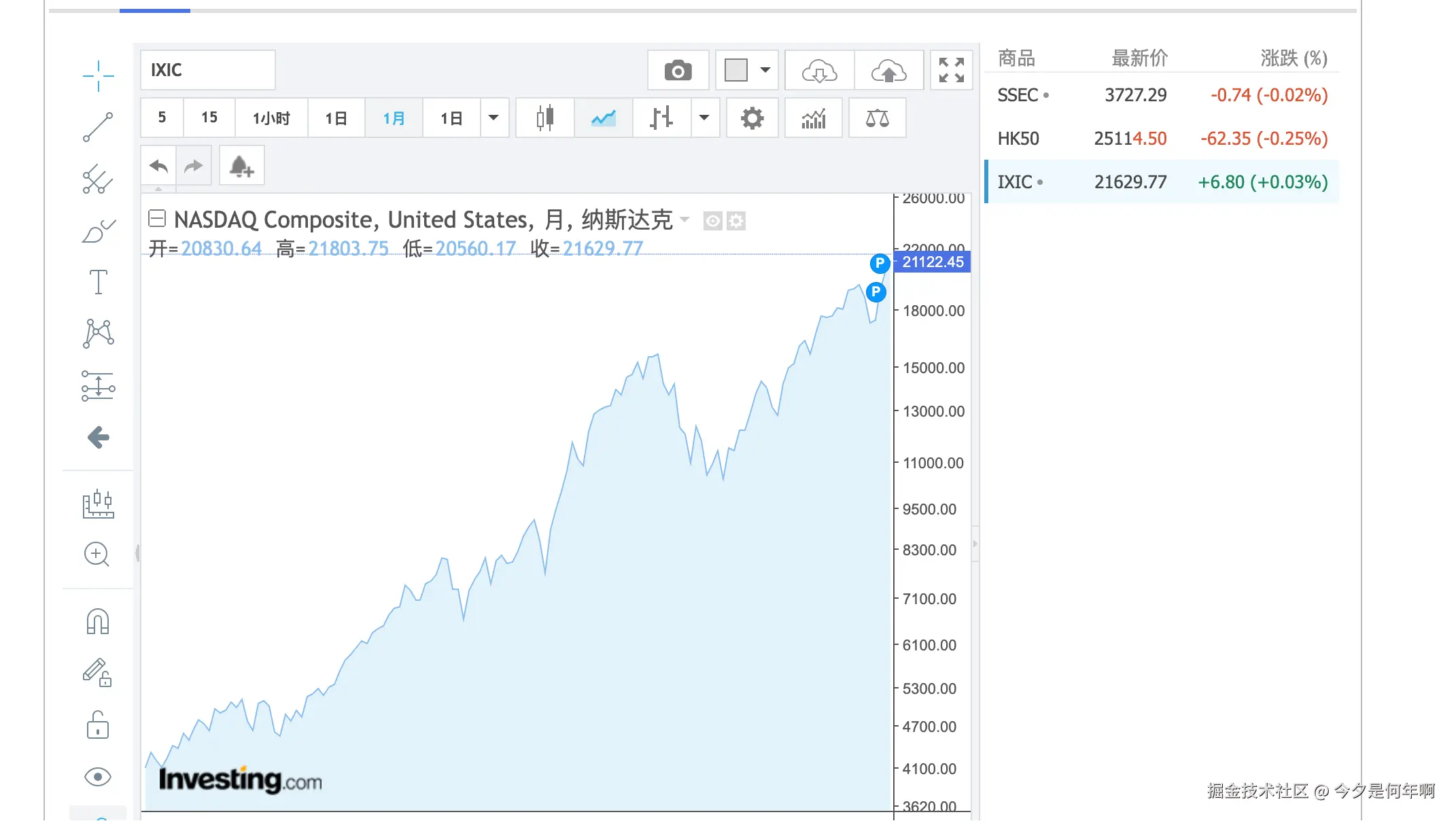Open compare symbols scale icon

click(877, 118)
